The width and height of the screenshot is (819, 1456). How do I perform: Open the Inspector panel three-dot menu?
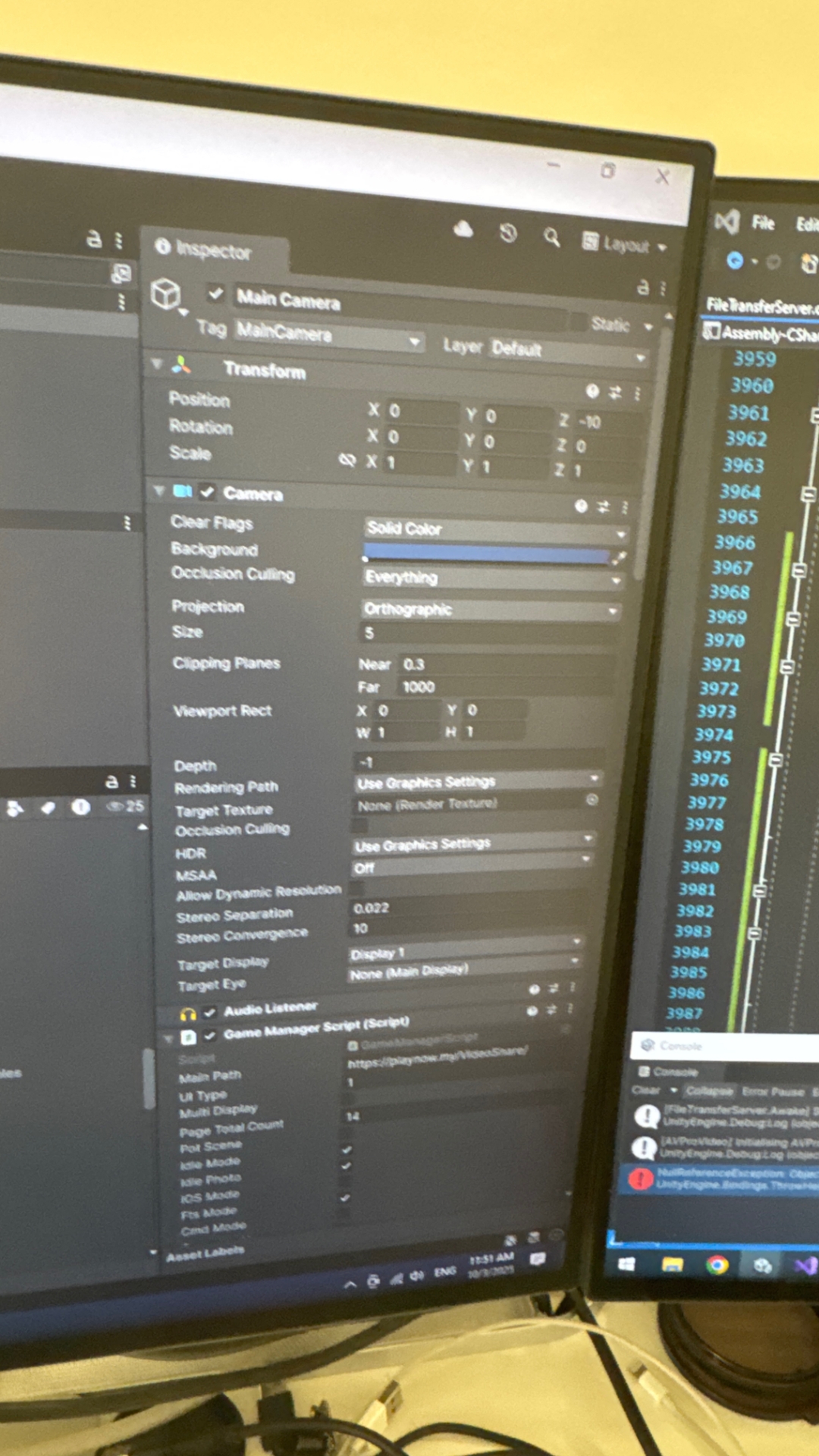coord(662,289)
